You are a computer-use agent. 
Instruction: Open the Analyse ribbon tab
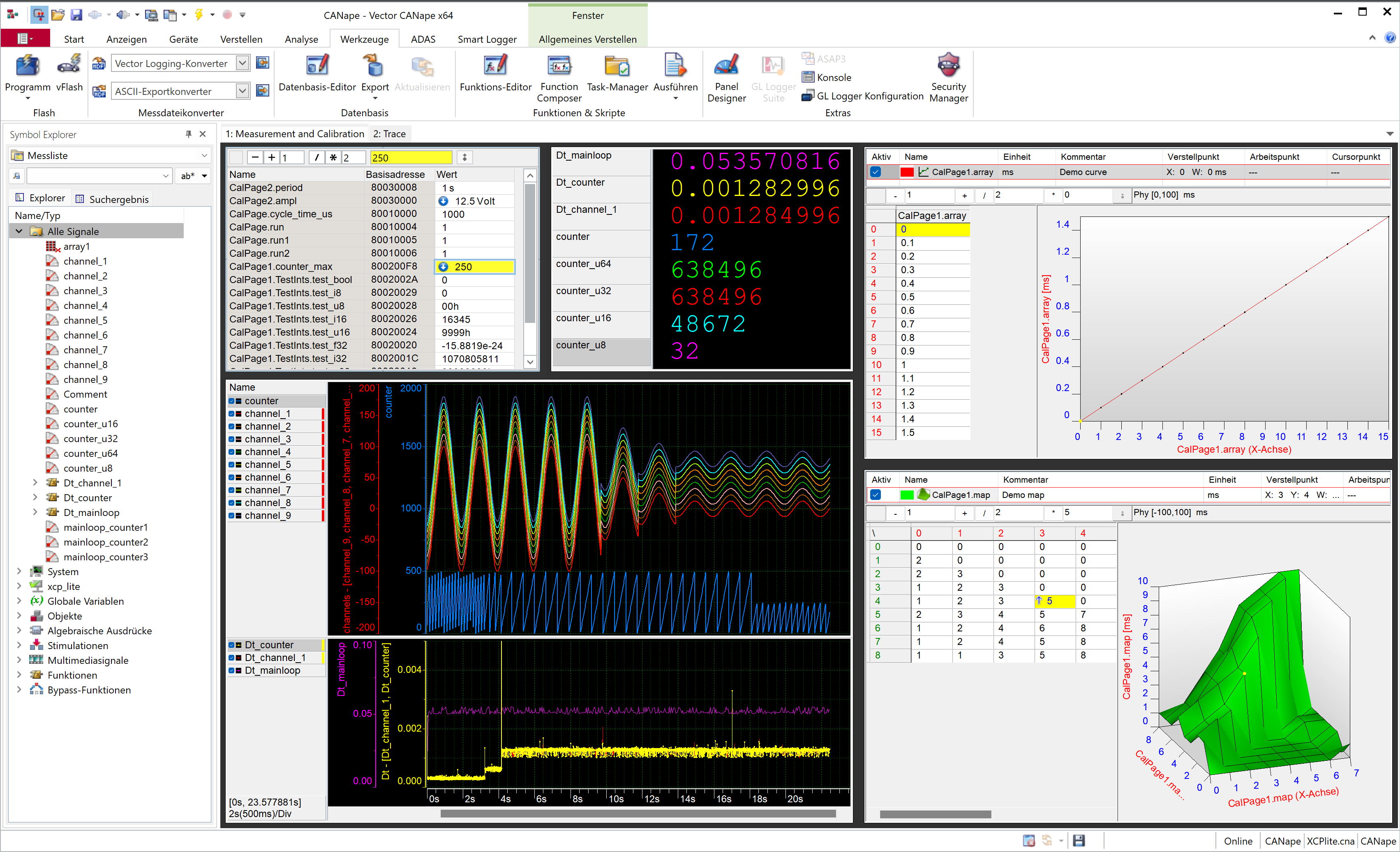[x=301, y=39]
